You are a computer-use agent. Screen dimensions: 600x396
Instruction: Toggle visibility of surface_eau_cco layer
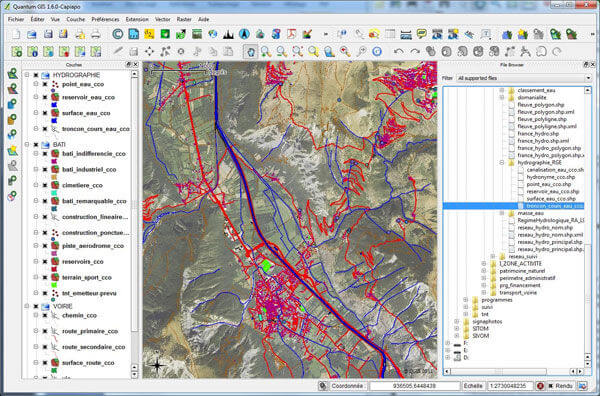click(45, 113)
